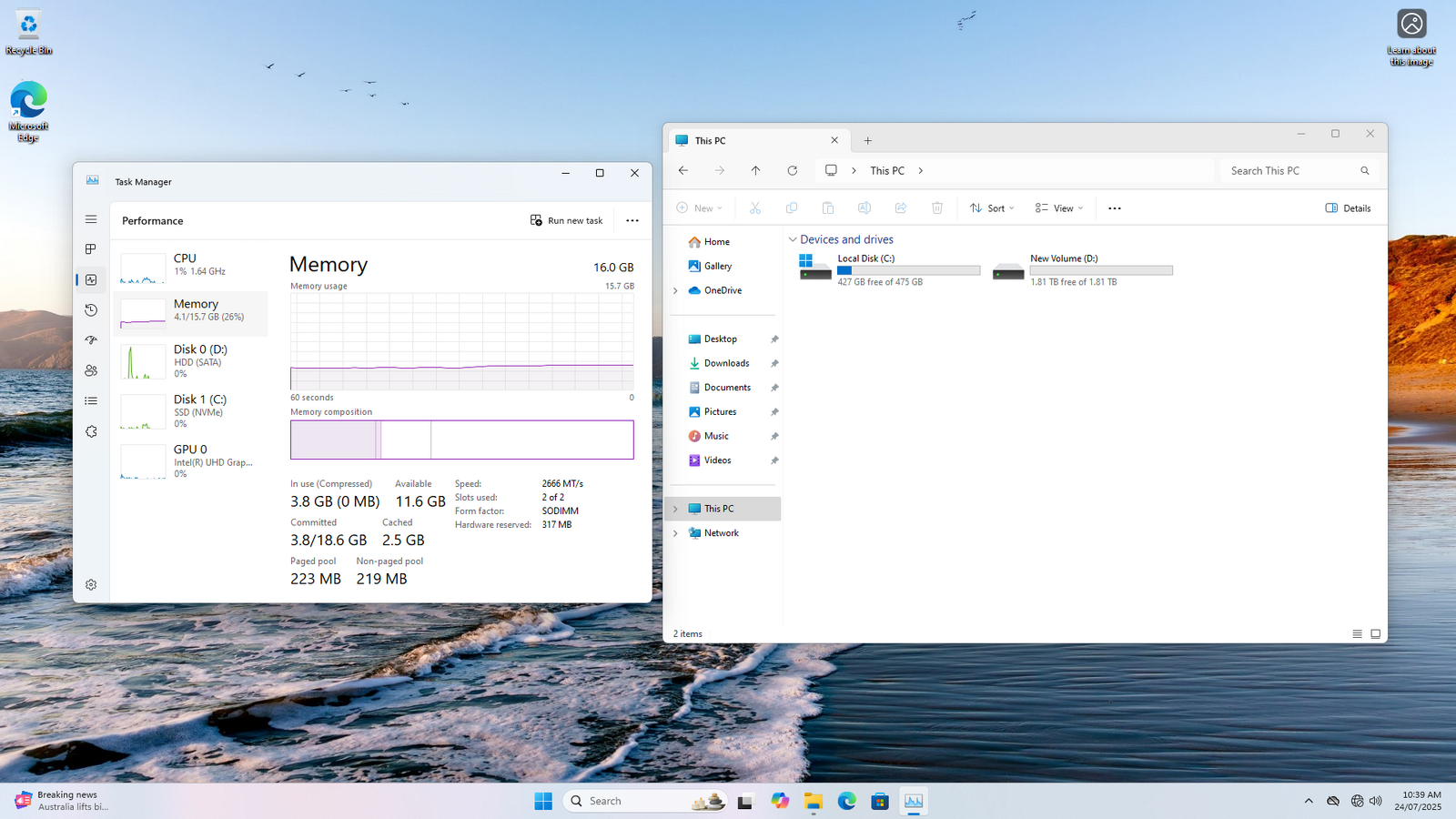Click the taskbar Search box
The width and height of the screenshot is (1456, 819).
(646, 801)
